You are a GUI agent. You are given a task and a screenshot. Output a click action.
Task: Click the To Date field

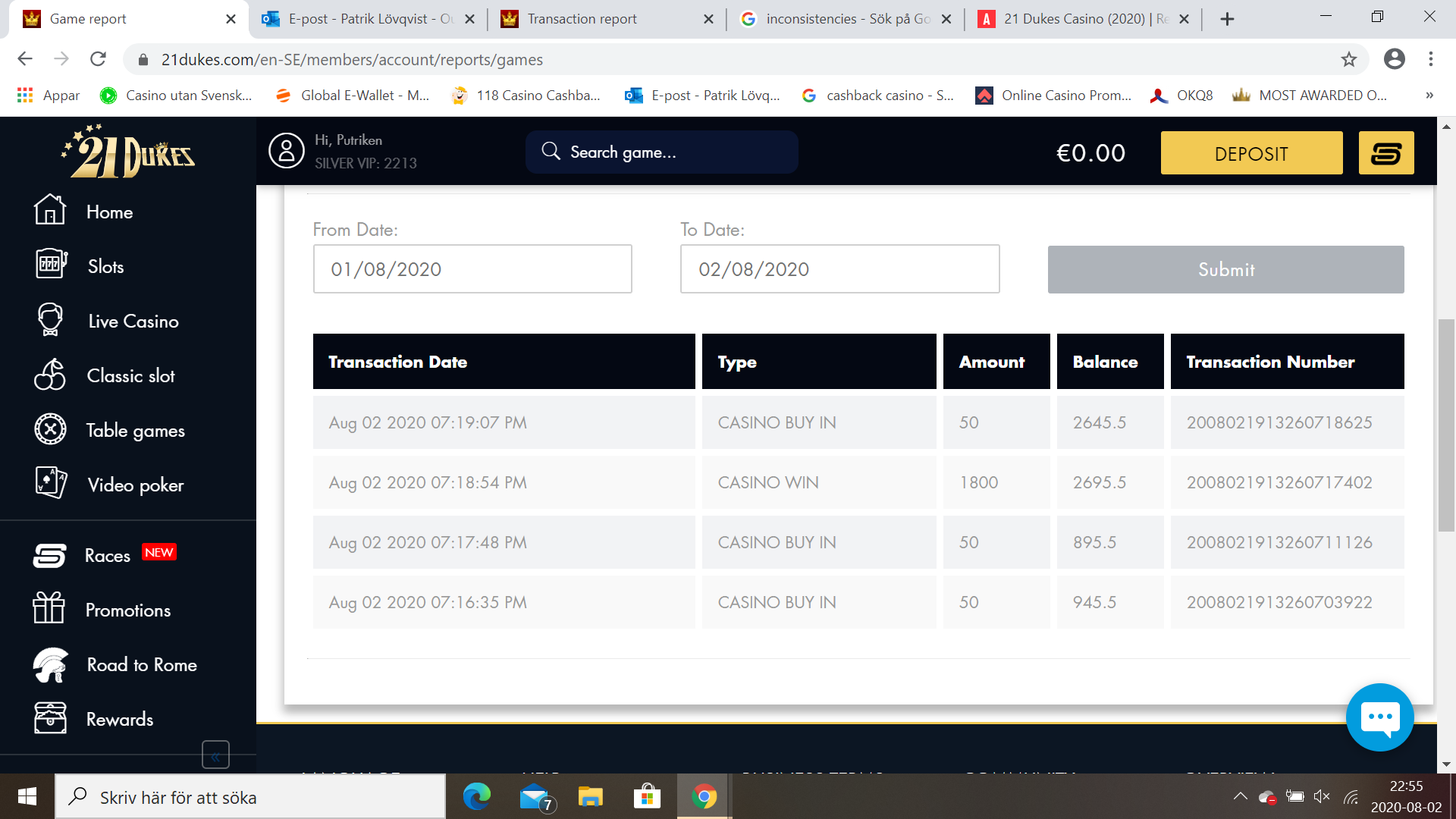pyautogui.click(x=839, y=269)
